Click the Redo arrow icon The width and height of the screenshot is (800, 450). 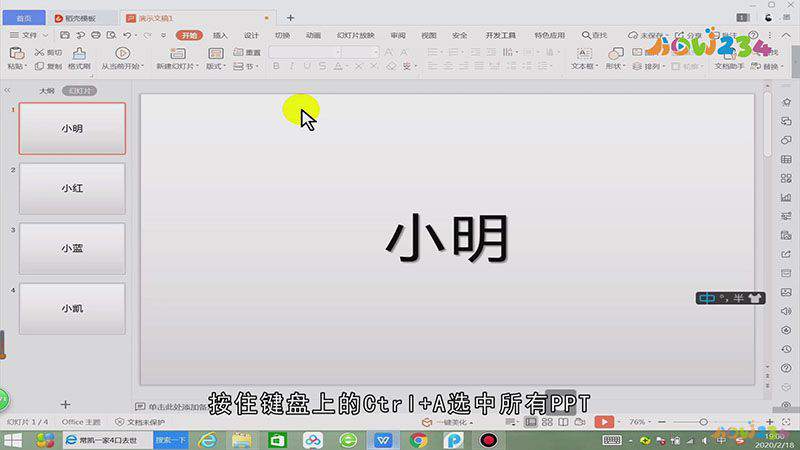tap(147, 35)
